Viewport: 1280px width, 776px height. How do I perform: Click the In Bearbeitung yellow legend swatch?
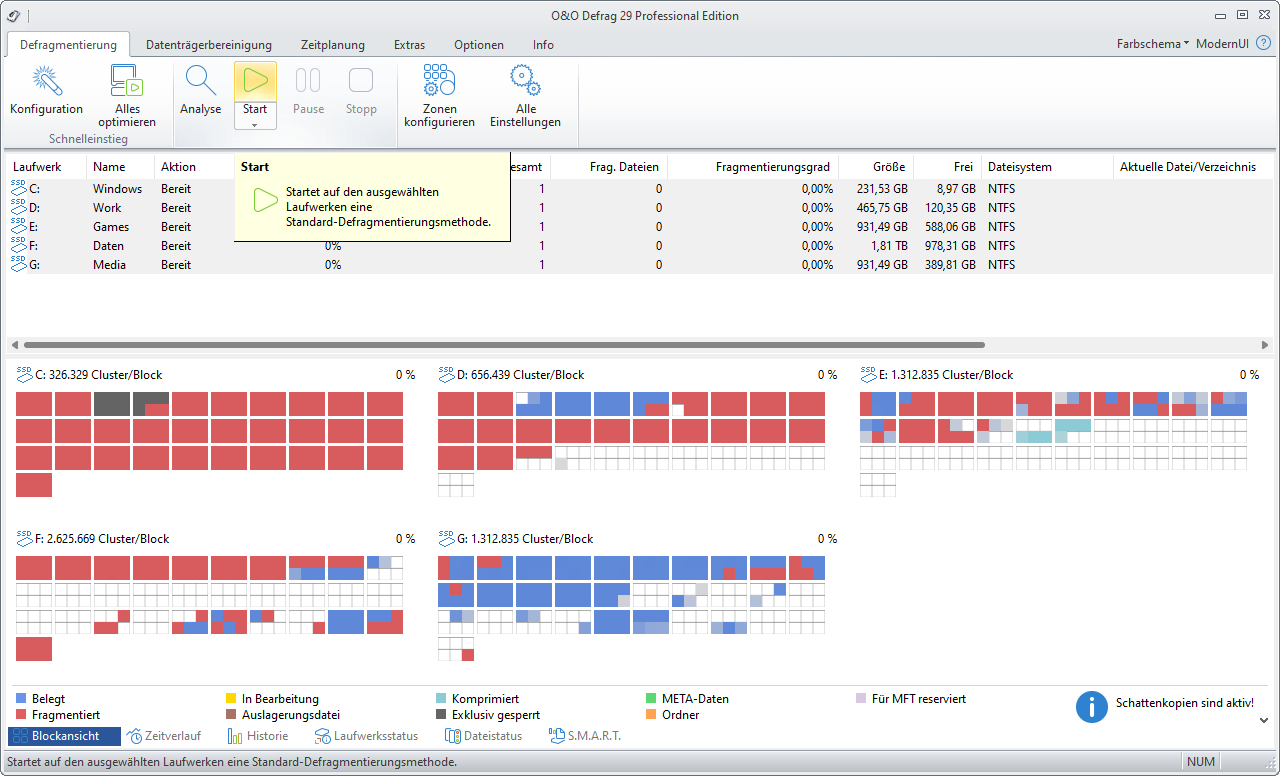[232, 699]
